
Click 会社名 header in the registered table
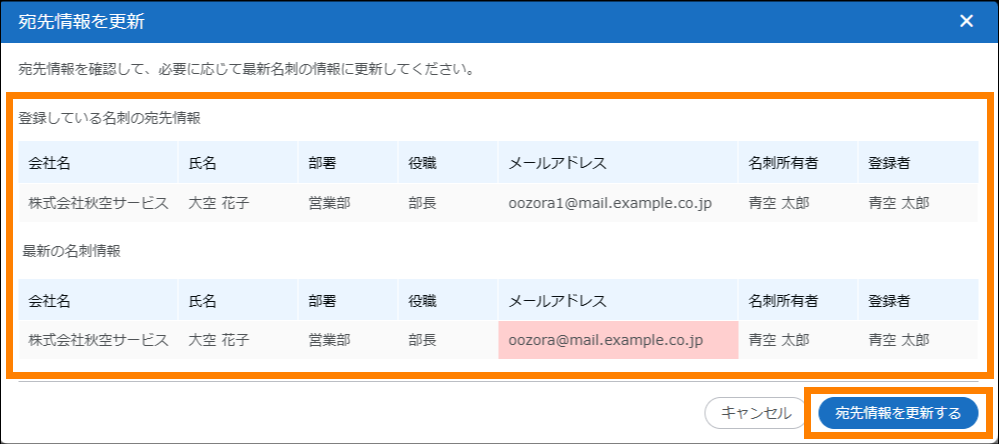coord(50,162)
